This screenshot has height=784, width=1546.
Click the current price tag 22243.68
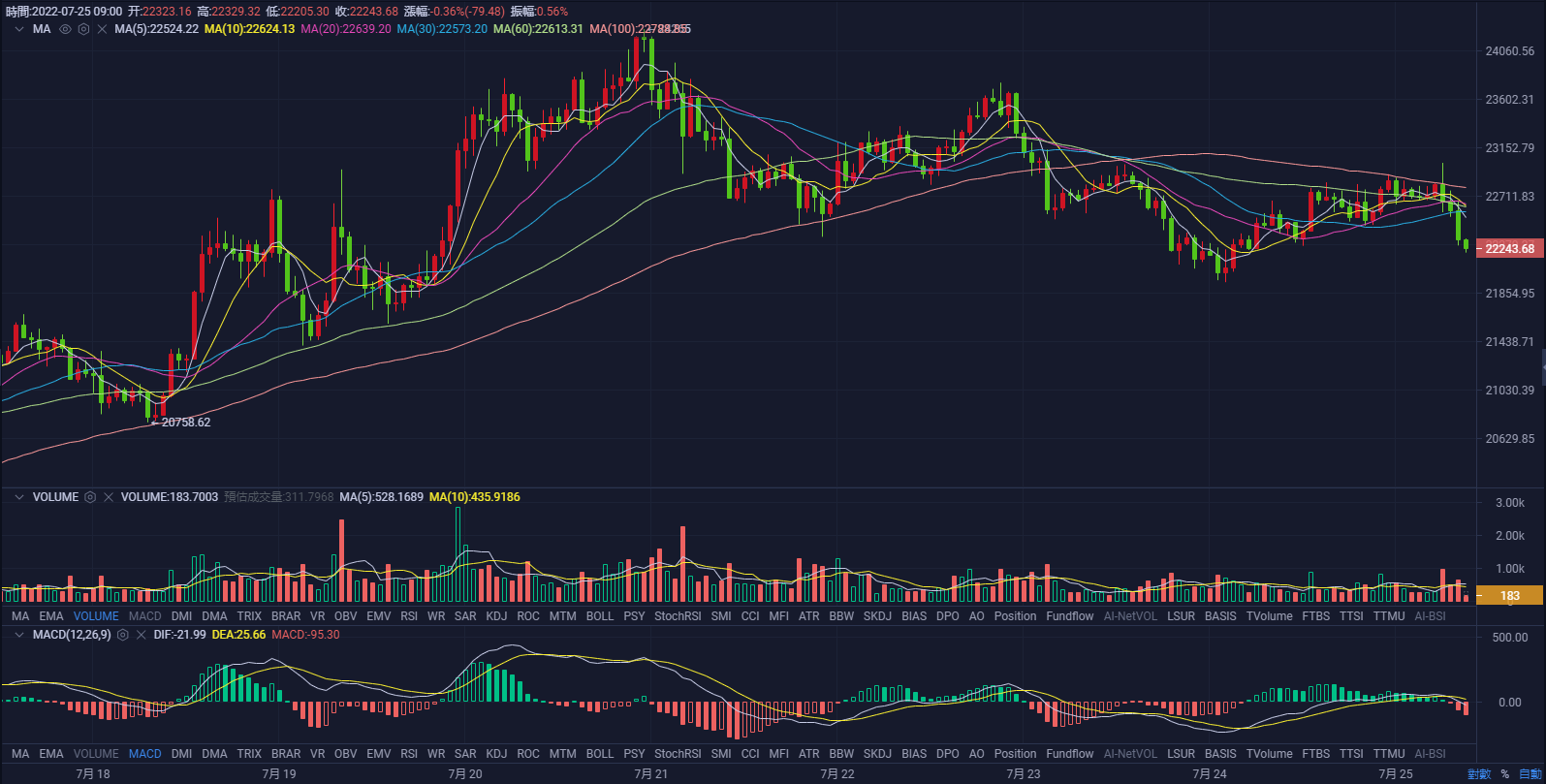(x=1509, y=249)
